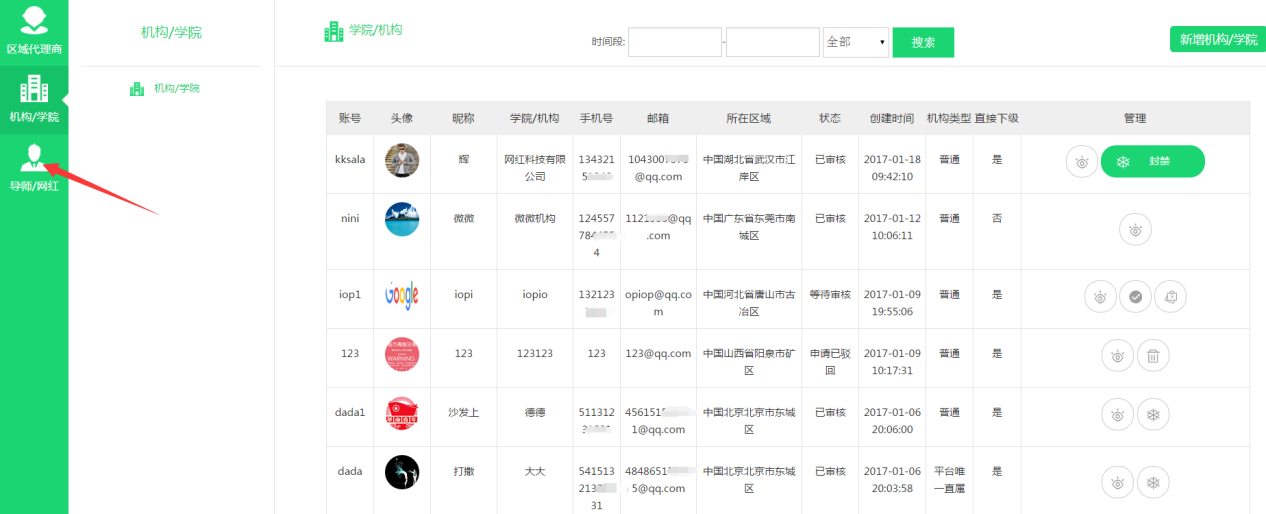1266x514 pixels.
Task: Click the end date input field
Action: coord(773,42)
